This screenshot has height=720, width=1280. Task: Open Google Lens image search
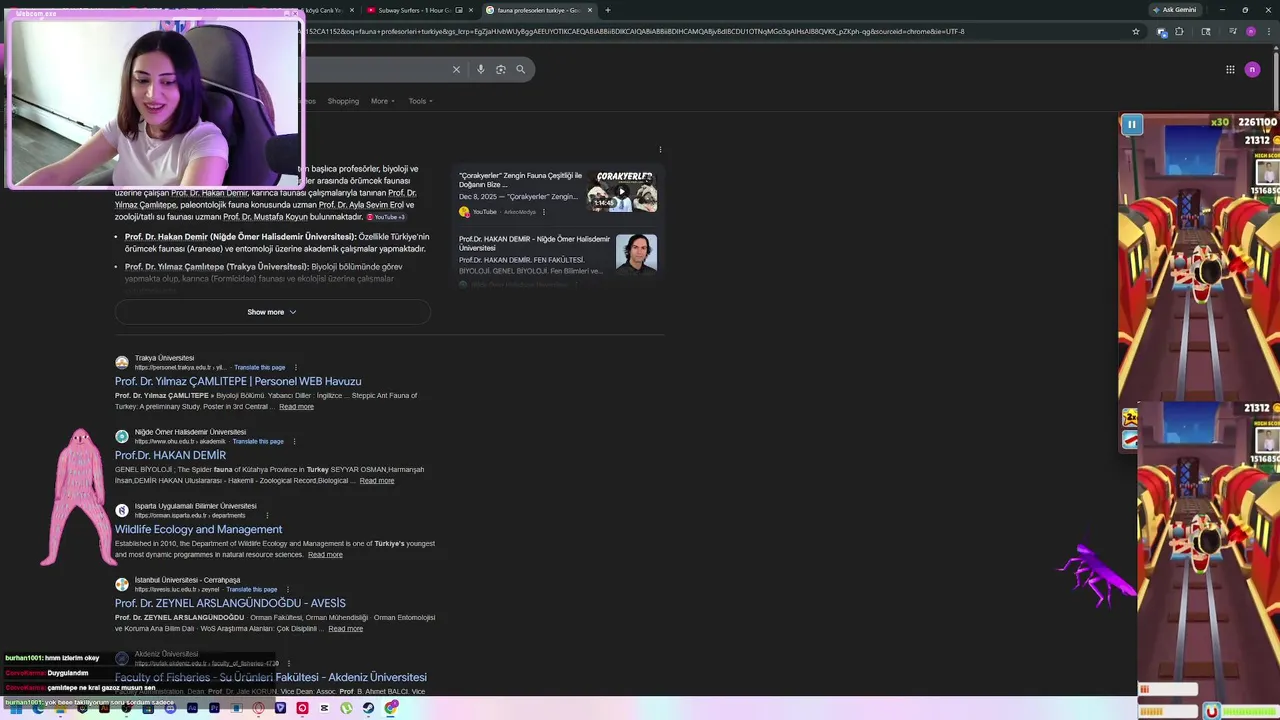[501, 69]
